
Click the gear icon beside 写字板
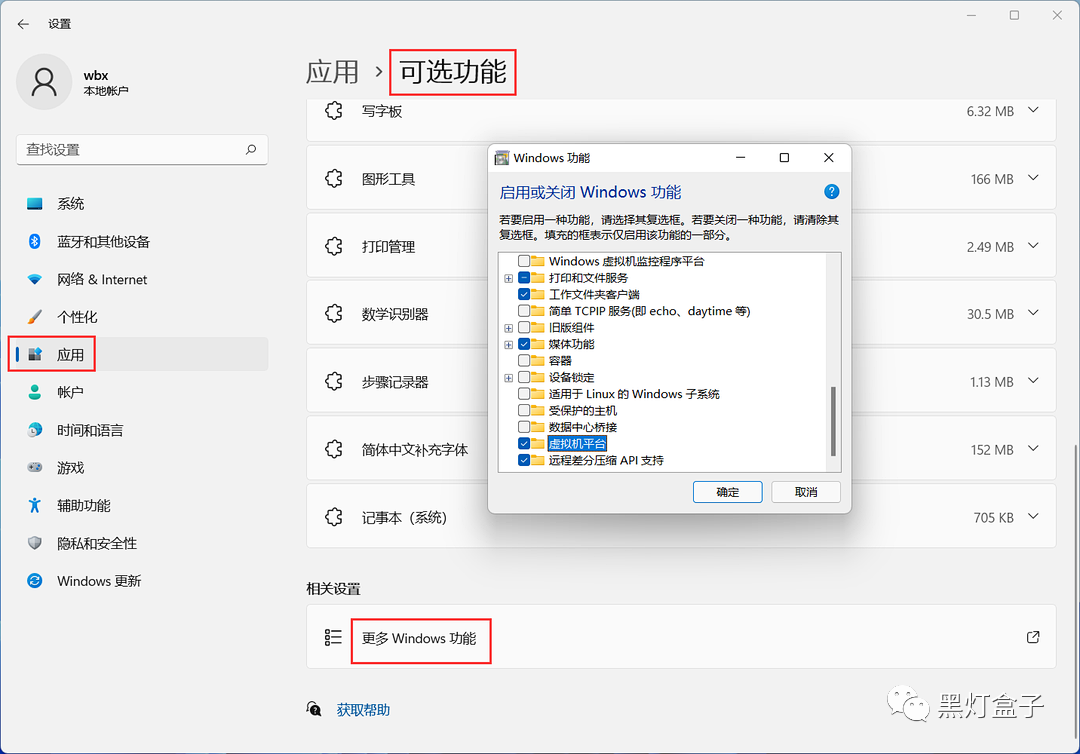tap(334, 111)
